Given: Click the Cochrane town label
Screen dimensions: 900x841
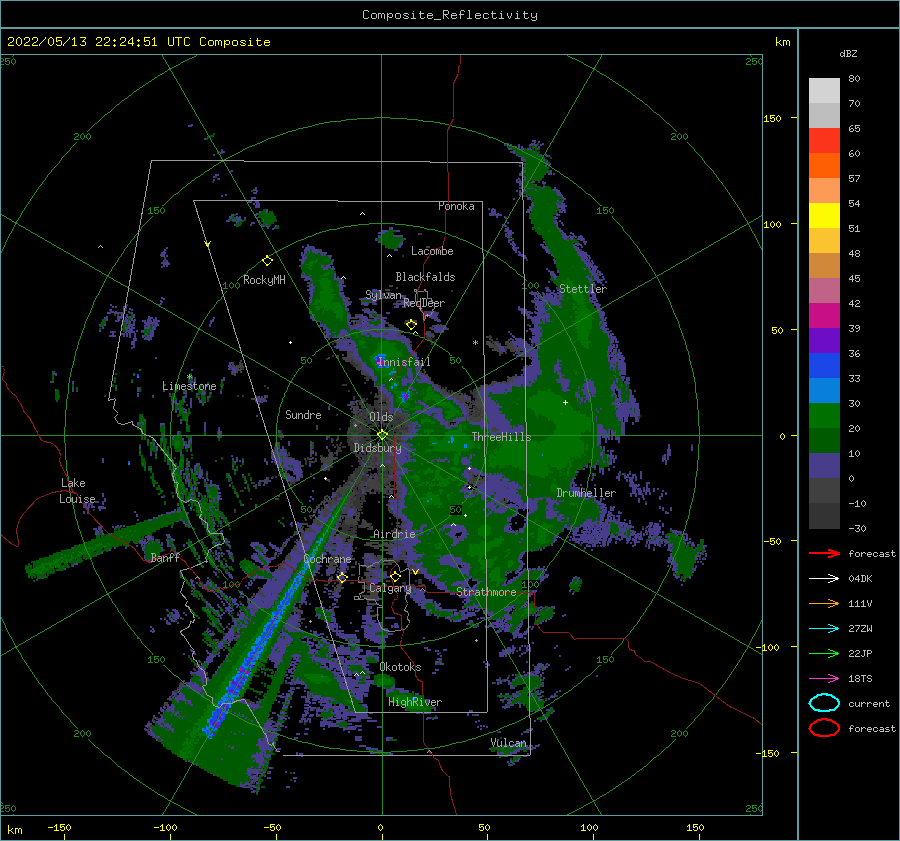Looking at the screenshot, I should (x=327, y=559).
